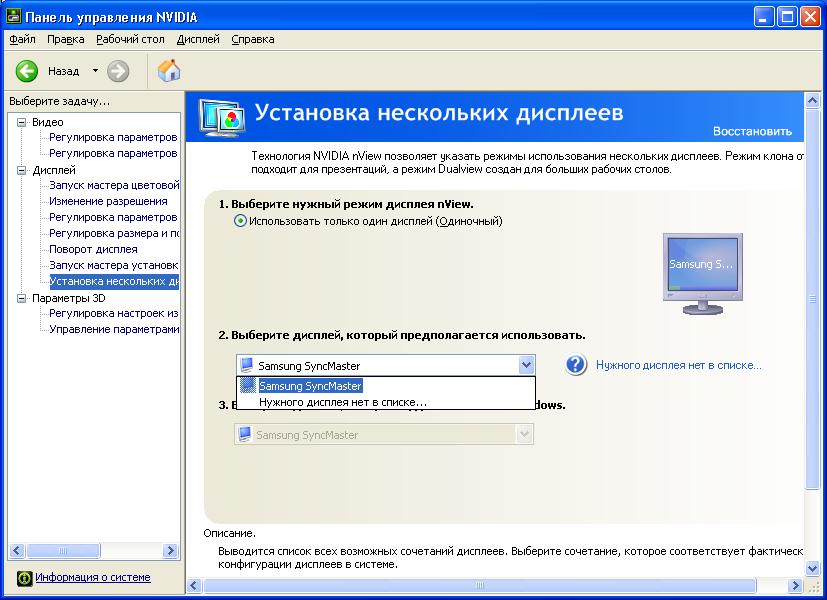
Task: Click the main vertical scrollbar thumb
Action: pyautogui.click(x=812, y=299)
